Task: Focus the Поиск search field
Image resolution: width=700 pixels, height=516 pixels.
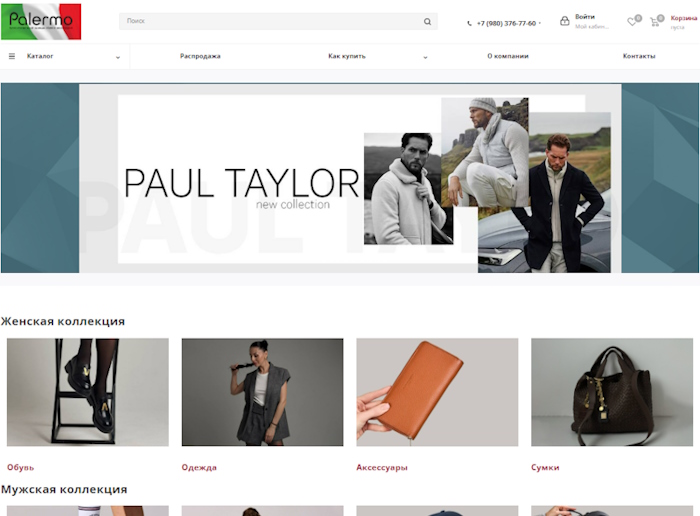Action: pyautogui.click(x=270, y=21)
